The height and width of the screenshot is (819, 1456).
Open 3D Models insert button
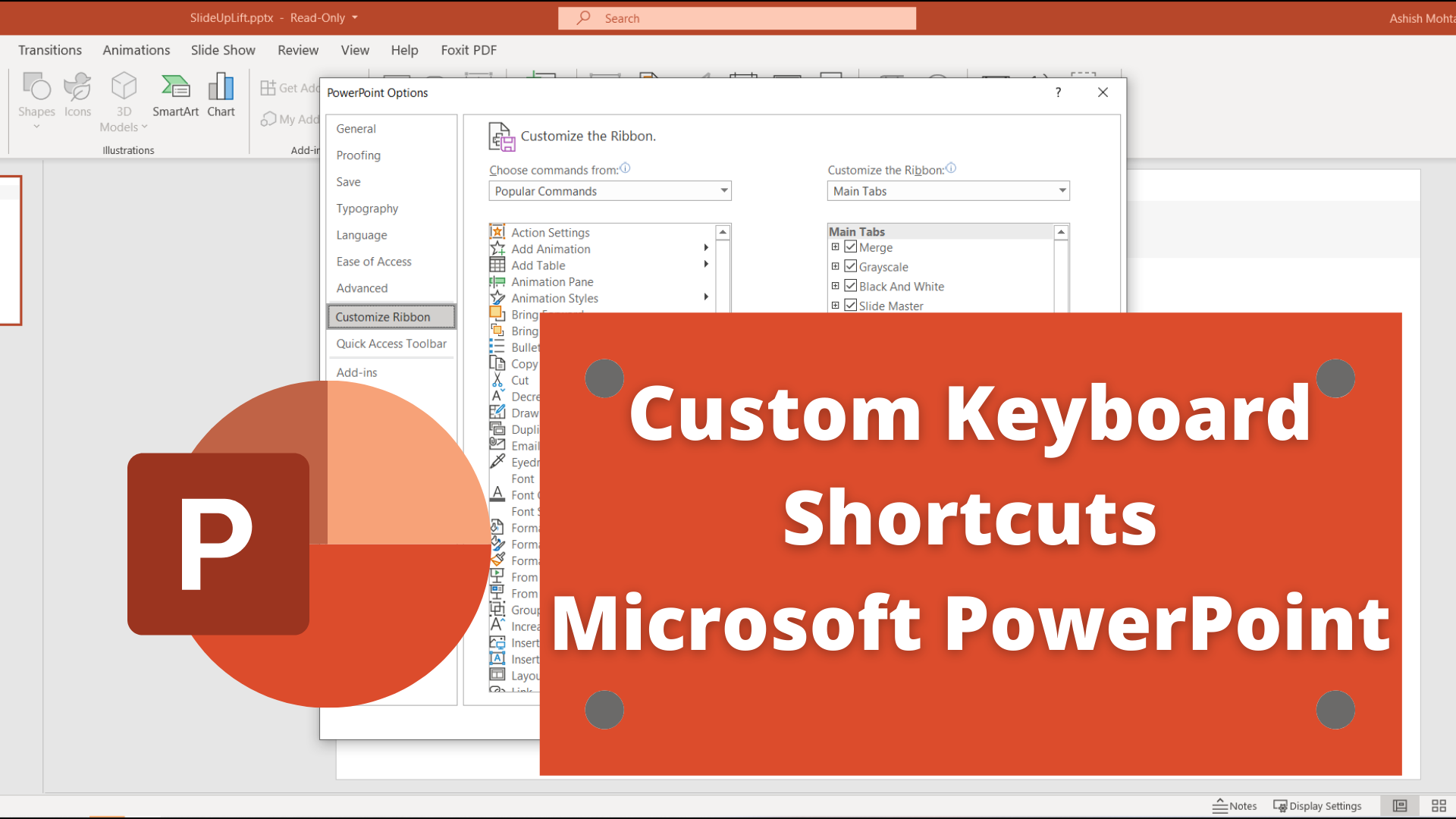(124, 102)
